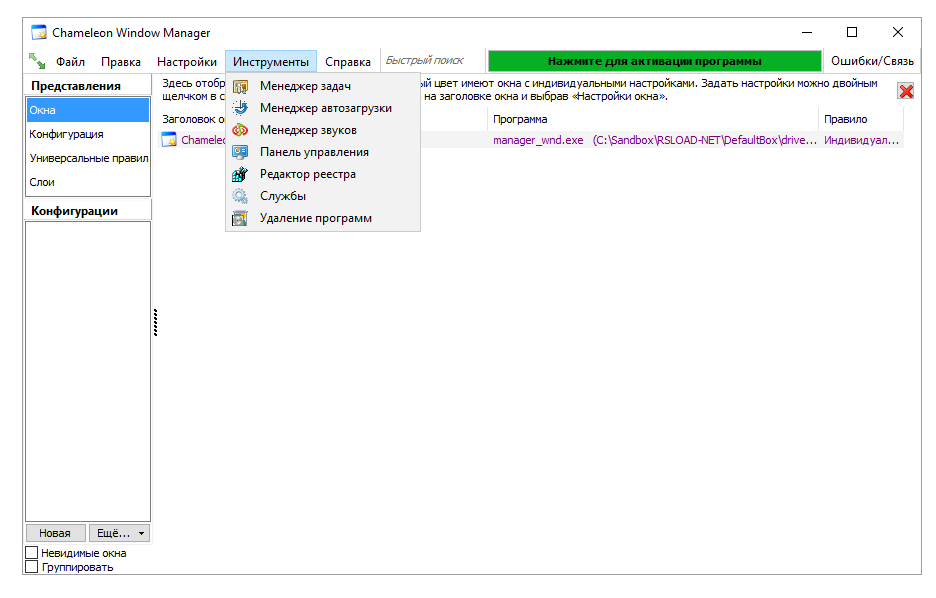936x598 pixels.
Task: Choose Службы menu entry
Action: click(323, 196)
